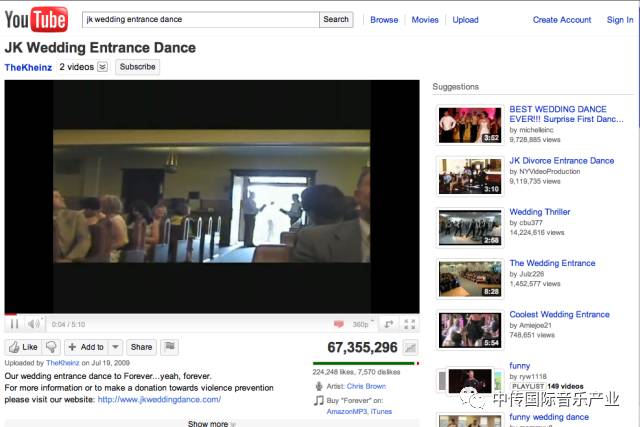
Task: Expand TheKheinz 2 videos dropdown
Action: pyautogui.click(x=102, y=67)
